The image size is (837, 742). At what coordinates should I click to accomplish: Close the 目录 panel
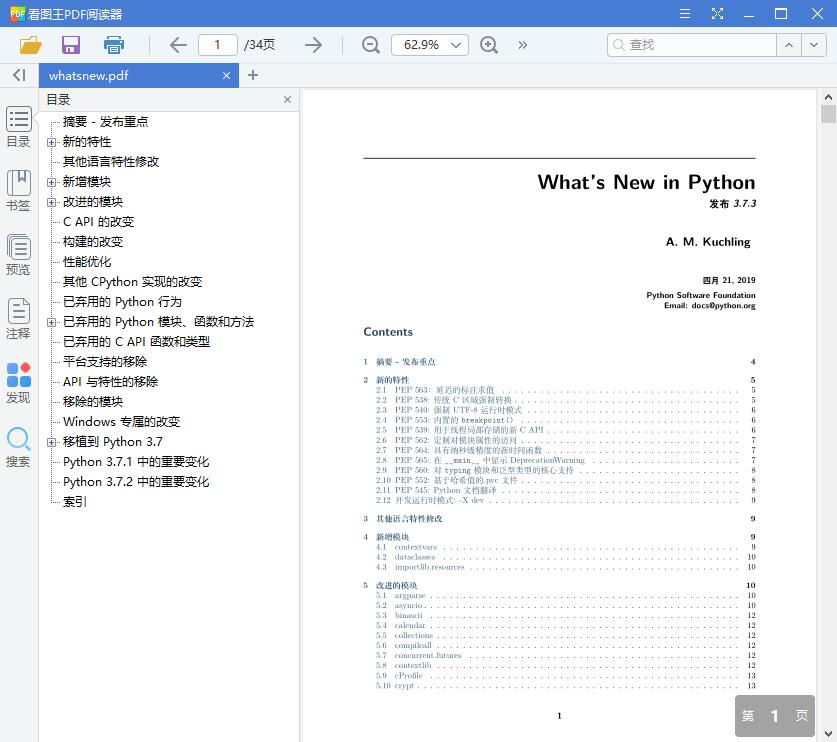287,99
